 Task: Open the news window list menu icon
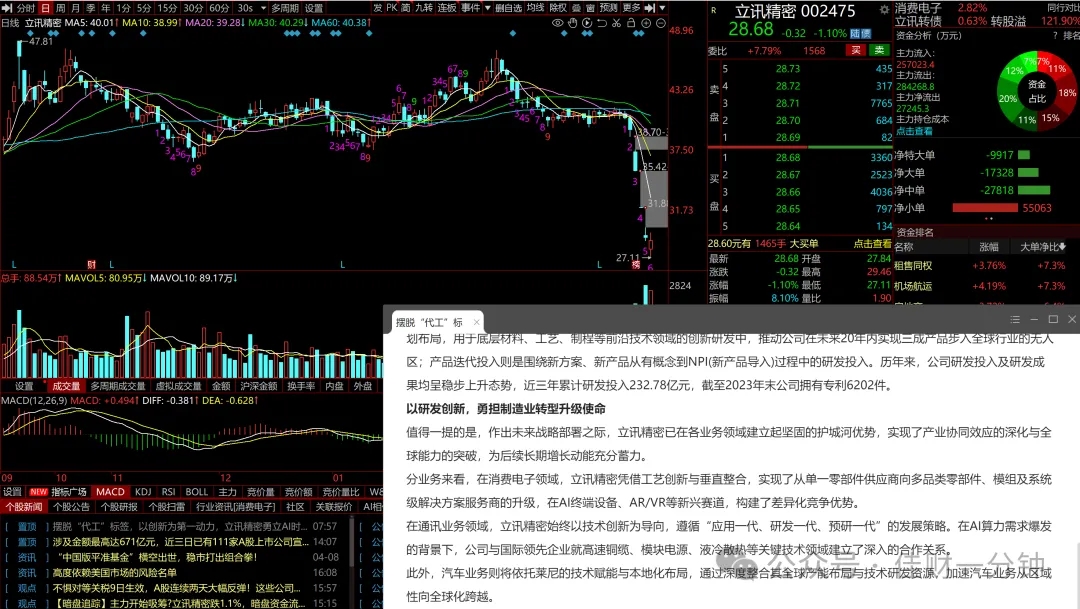click(x=1015, y=319)
